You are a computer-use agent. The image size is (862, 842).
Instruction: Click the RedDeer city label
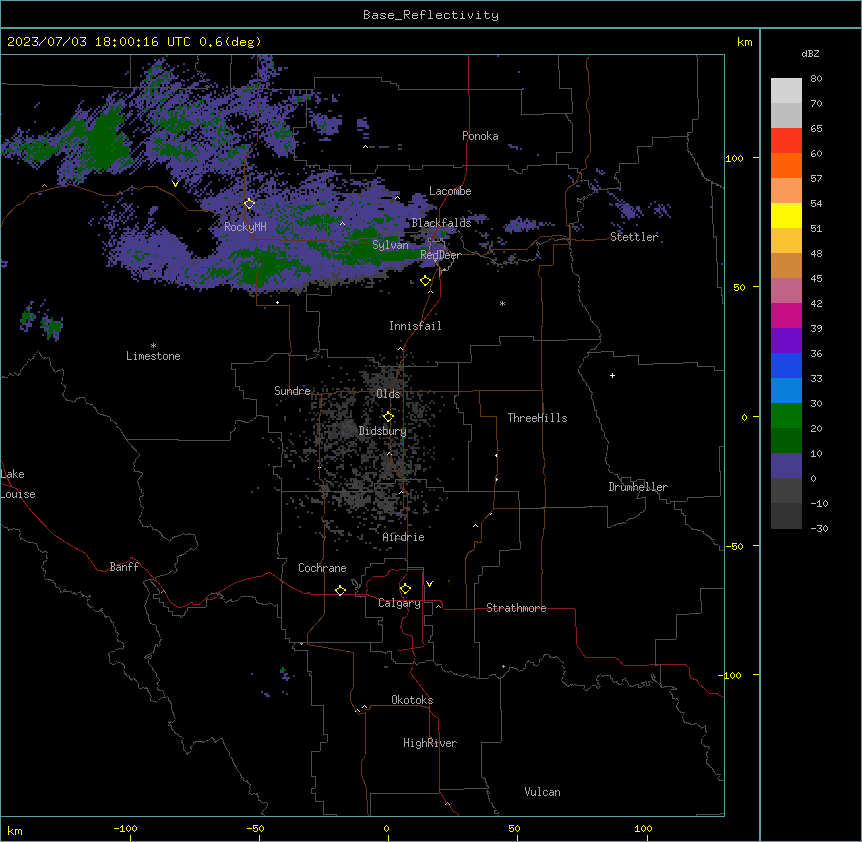440,255
